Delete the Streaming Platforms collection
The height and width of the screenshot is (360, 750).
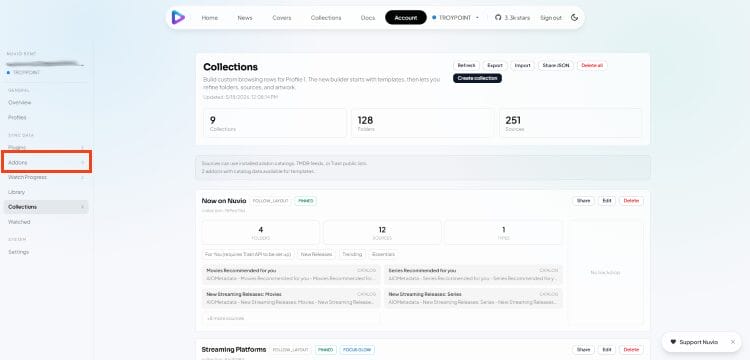click(x=631, y=350)
